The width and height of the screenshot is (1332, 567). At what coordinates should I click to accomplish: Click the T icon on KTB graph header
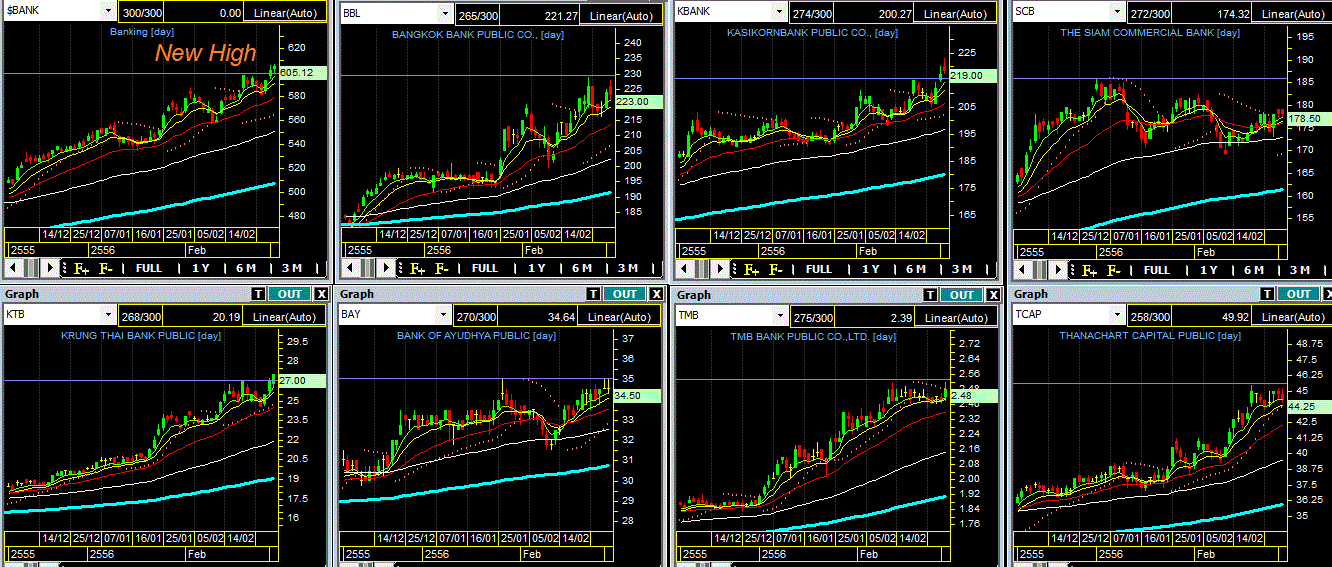258,294
